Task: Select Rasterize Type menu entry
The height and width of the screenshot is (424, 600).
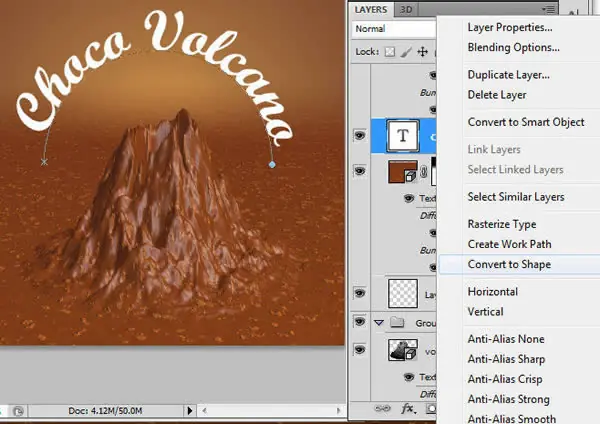Action: [x=502, y=224]
